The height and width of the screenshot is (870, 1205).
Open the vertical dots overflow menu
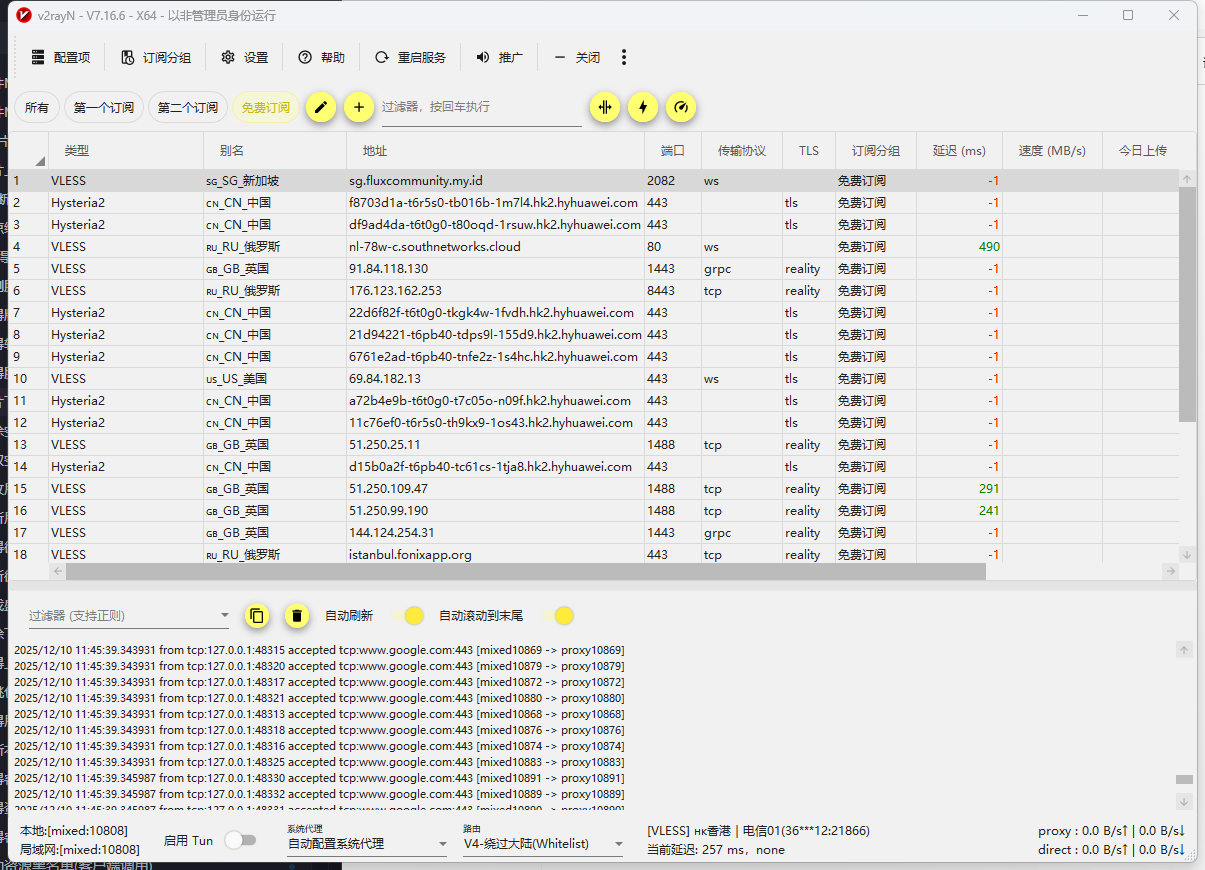[x=623, y=57]
